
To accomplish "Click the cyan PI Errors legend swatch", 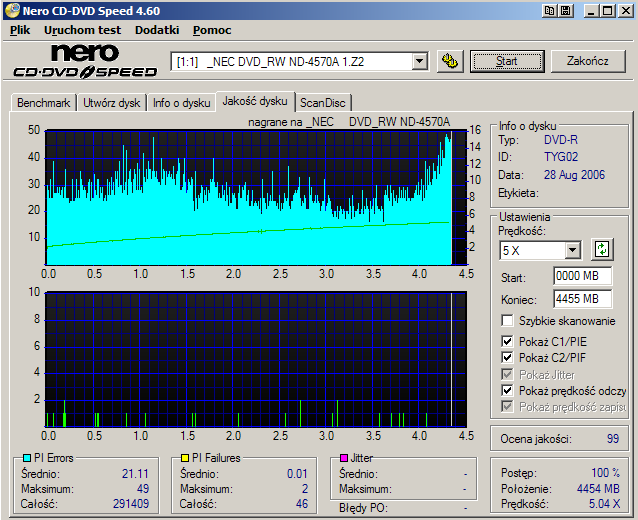I will point(27,458).
